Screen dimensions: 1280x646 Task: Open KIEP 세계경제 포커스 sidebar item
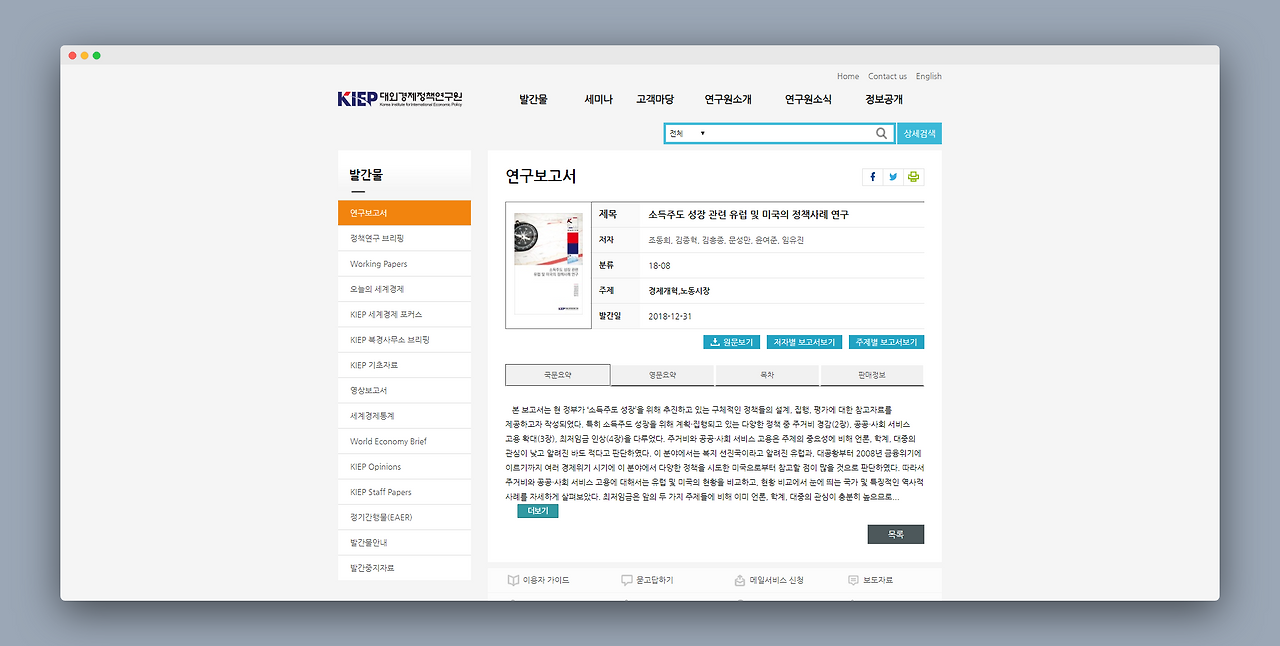(x=404, y=314)
